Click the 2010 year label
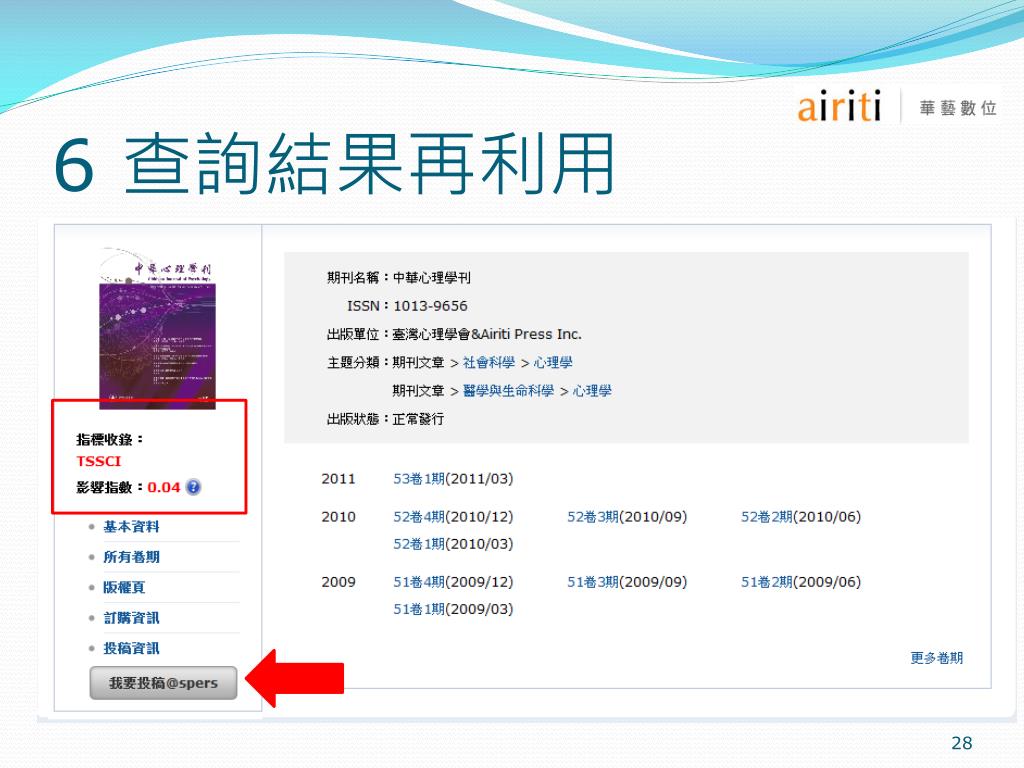 coord(338,517)
